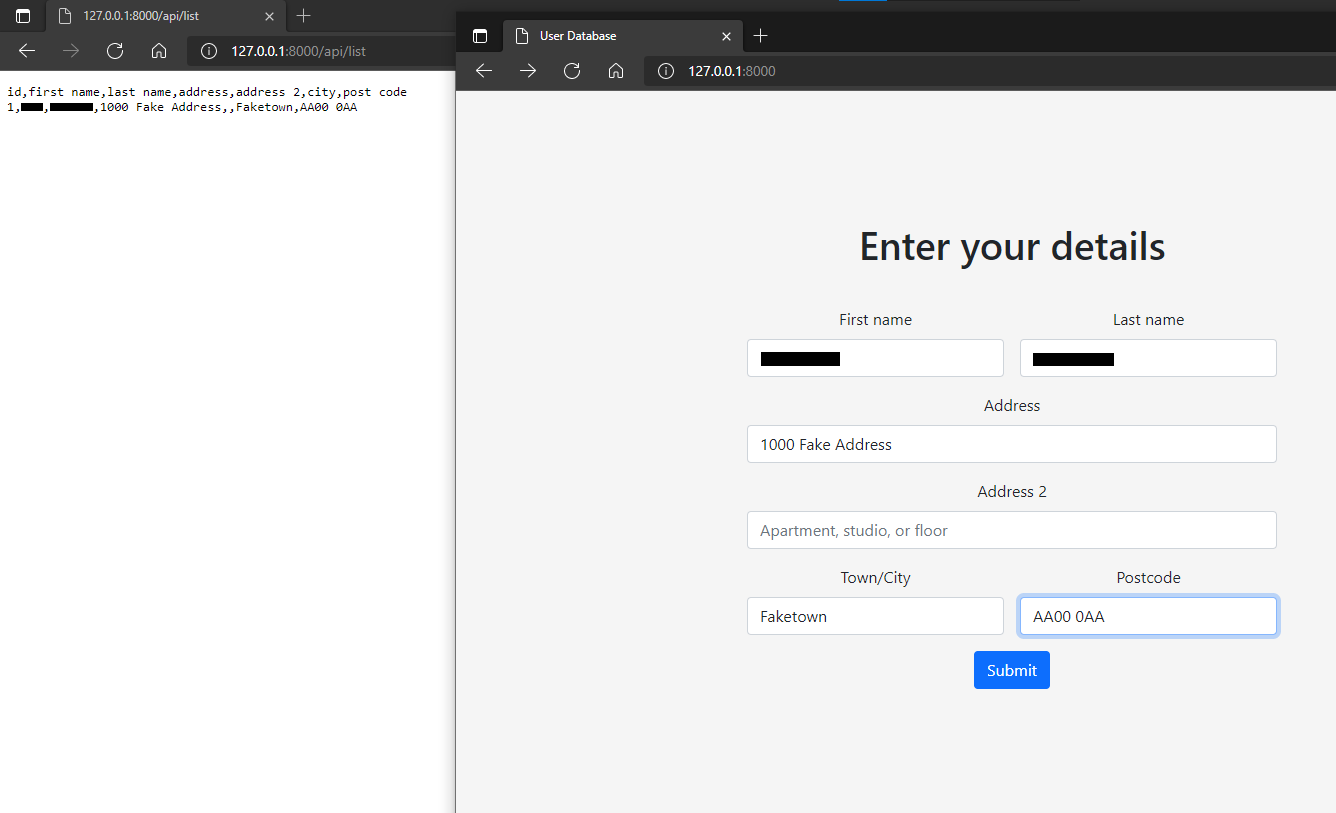Open the vertical tabs panel in the left browser
Image resolution: width=1336 pixels, height=813 pixels.
[x=22, y=16]
